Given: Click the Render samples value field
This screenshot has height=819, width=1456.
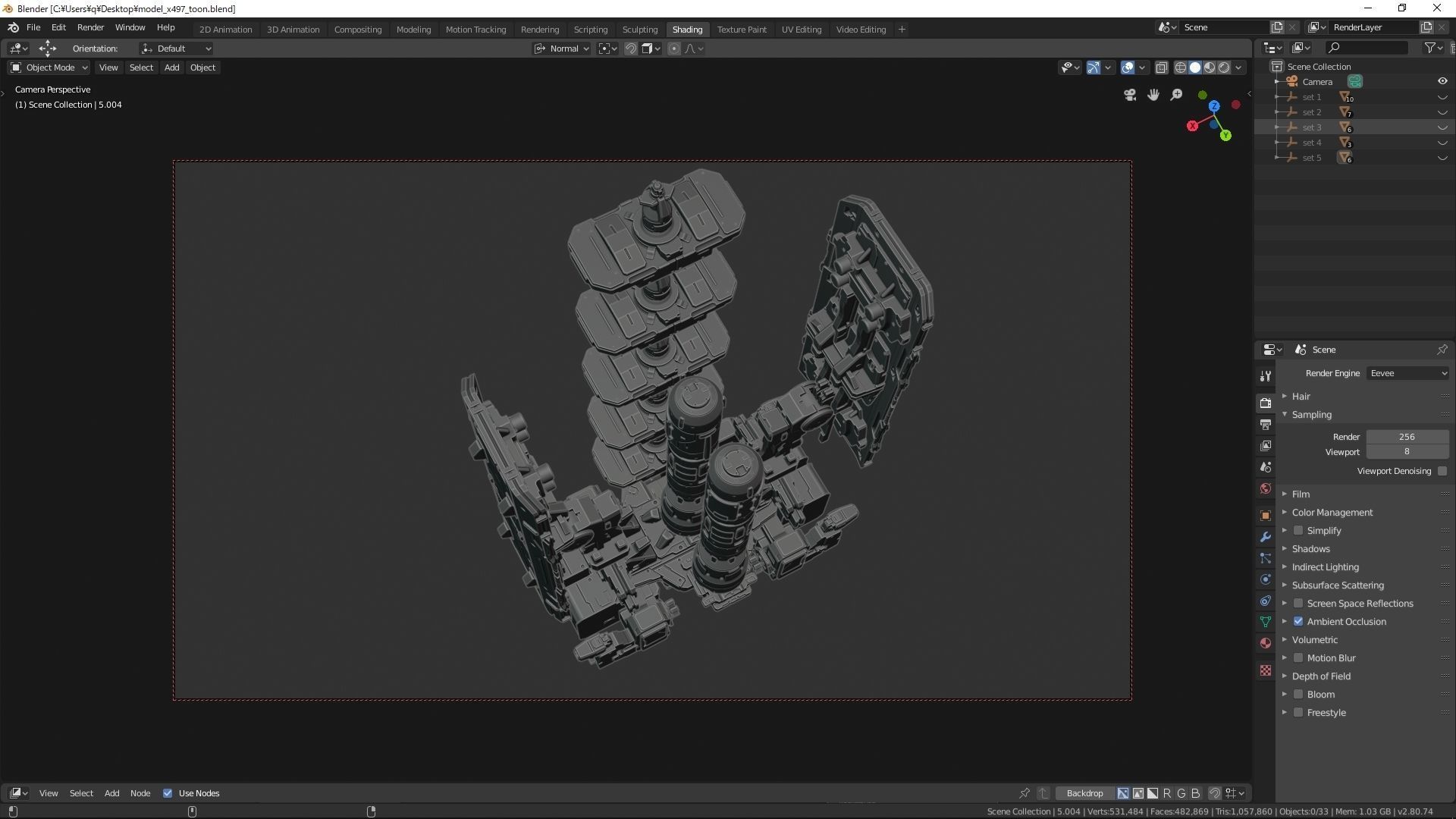Looking at the screenshot, I should pos(1407,437).
